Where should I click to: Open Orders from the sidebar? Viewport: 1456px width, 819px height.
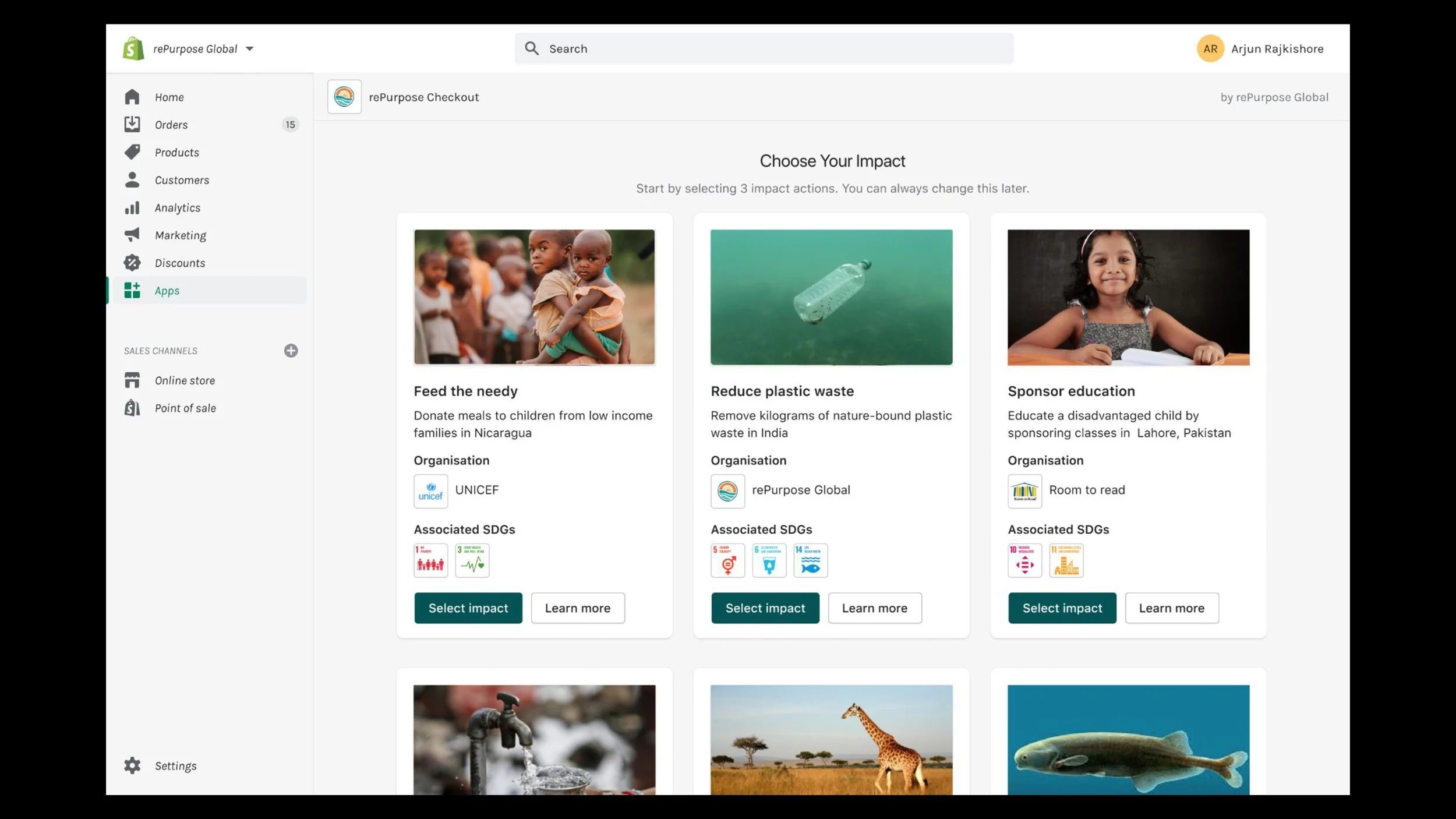coord(171,125)
